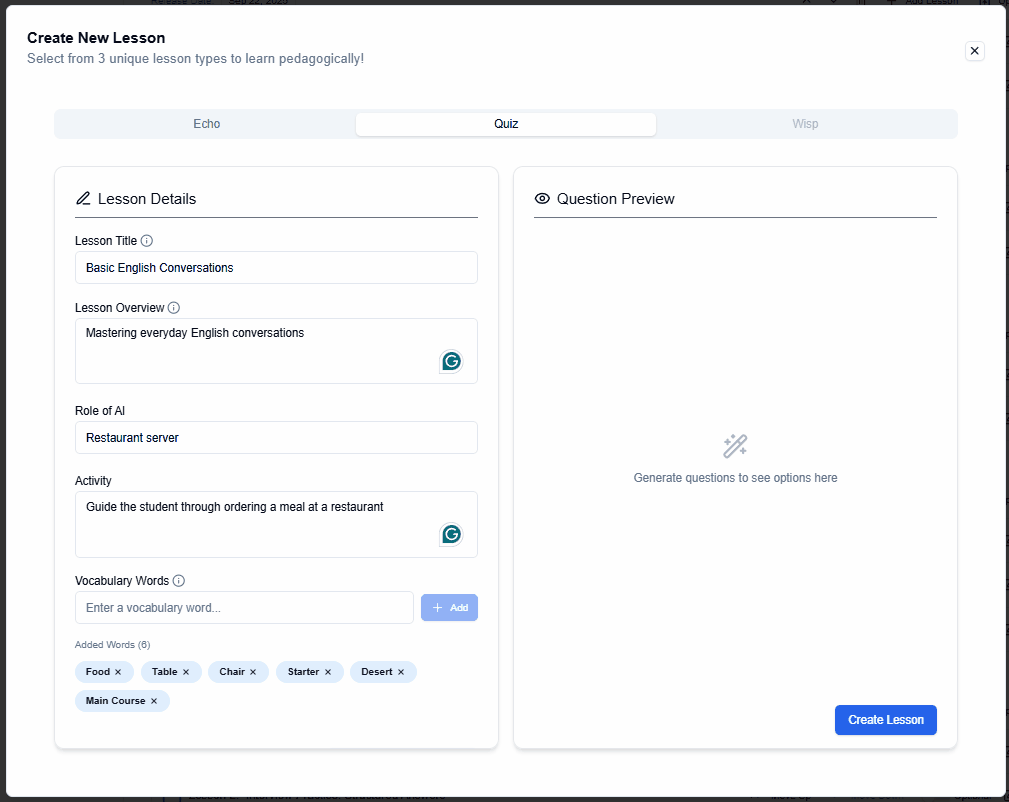This screenshot has height=802, width=1009.
Task: Click the Add vocabulary word button
Action: (449, 608)
